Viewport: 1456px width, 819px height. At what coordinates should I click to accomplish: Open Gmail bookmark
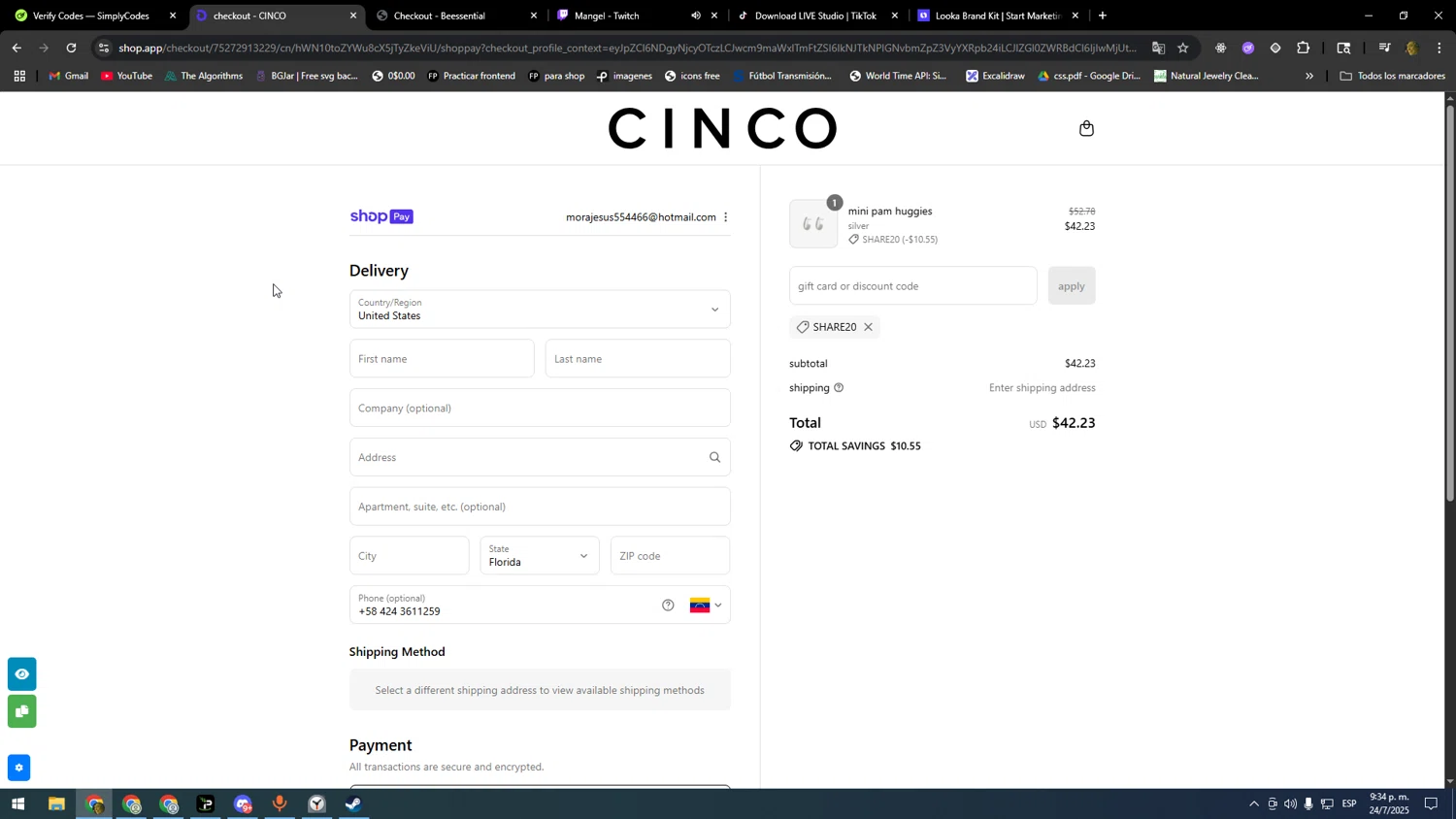68,76
